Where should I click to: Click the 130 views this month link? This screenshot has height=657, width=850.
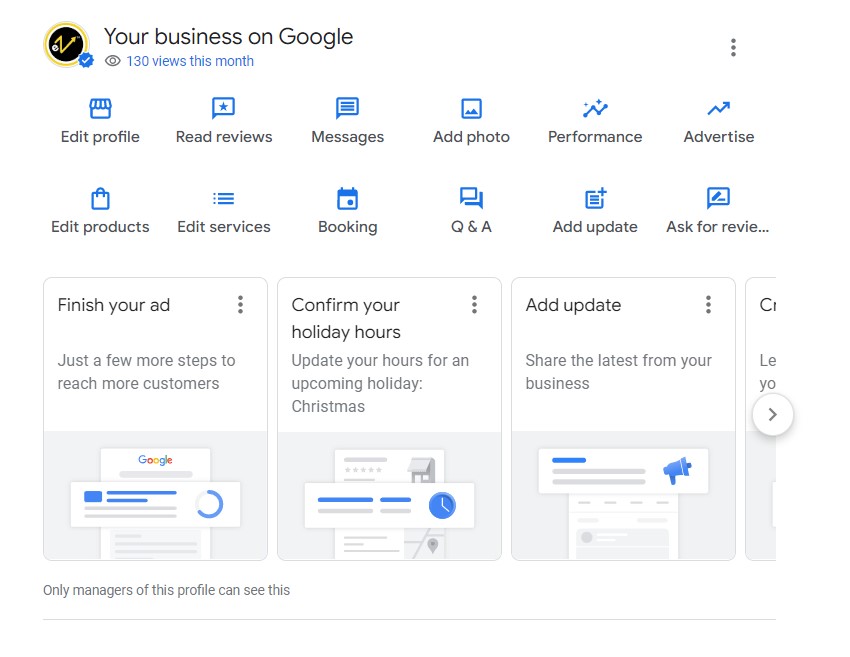pyautogui.click(x=189, y=61)
